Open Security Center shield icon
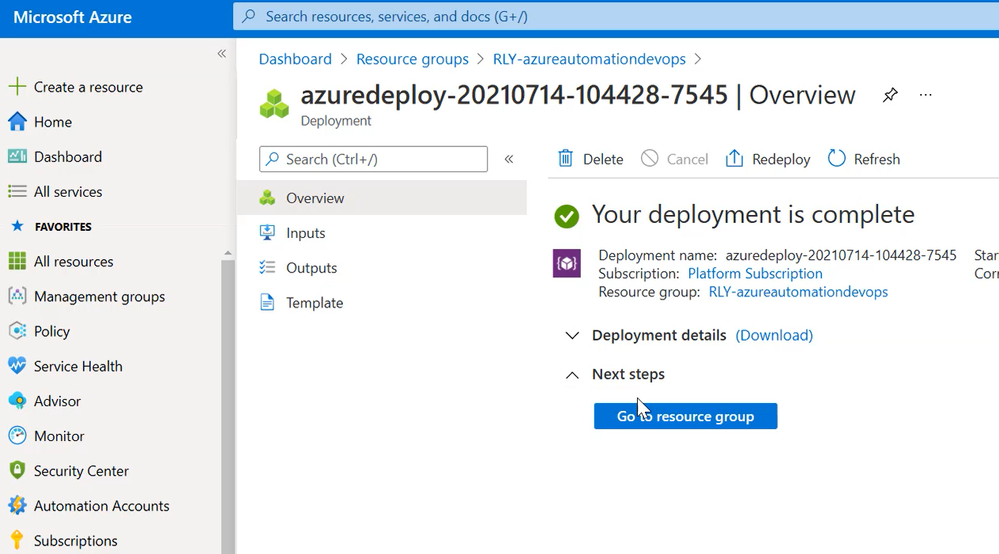Viewport: 999px width, 554px height. pyautogui.click(x=17, y=471)
